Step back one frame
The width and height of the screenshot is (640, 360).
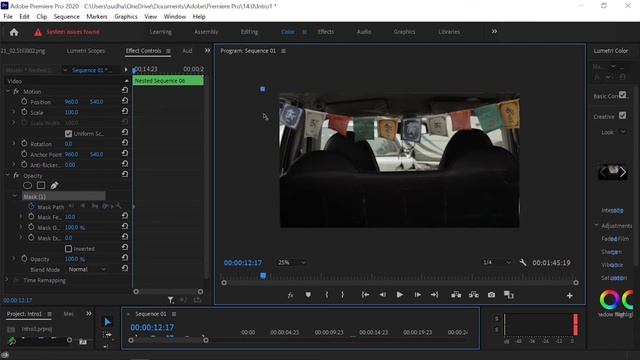click(382, 295)
